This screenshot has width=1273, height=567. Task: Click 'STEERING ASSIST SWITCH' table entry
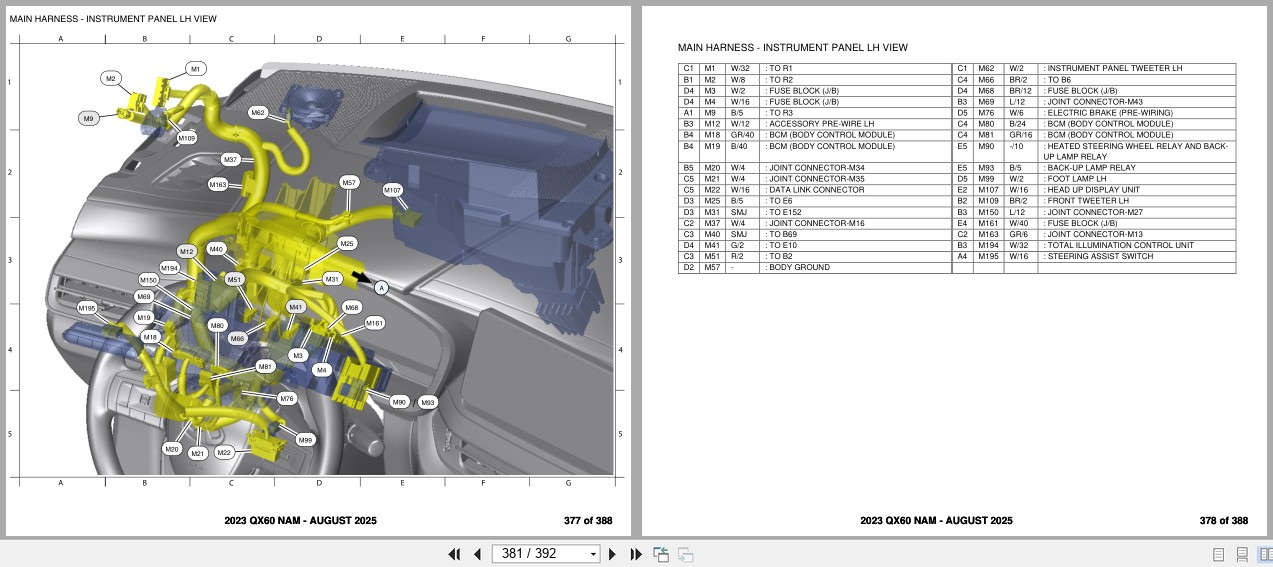(1100, 257)
